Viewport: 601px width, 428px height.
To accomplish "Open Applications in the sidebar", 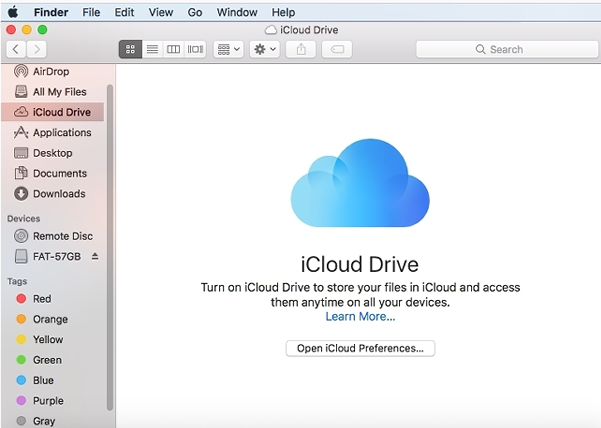I will point(53,133).
